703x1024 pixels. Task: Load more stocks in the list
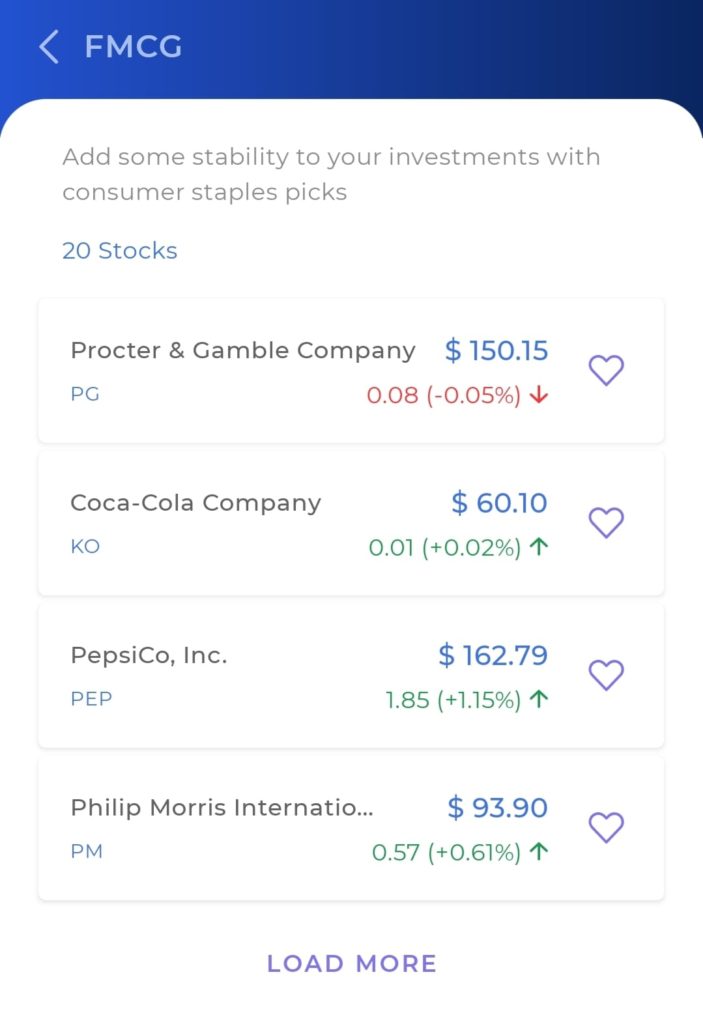point(352,963)
